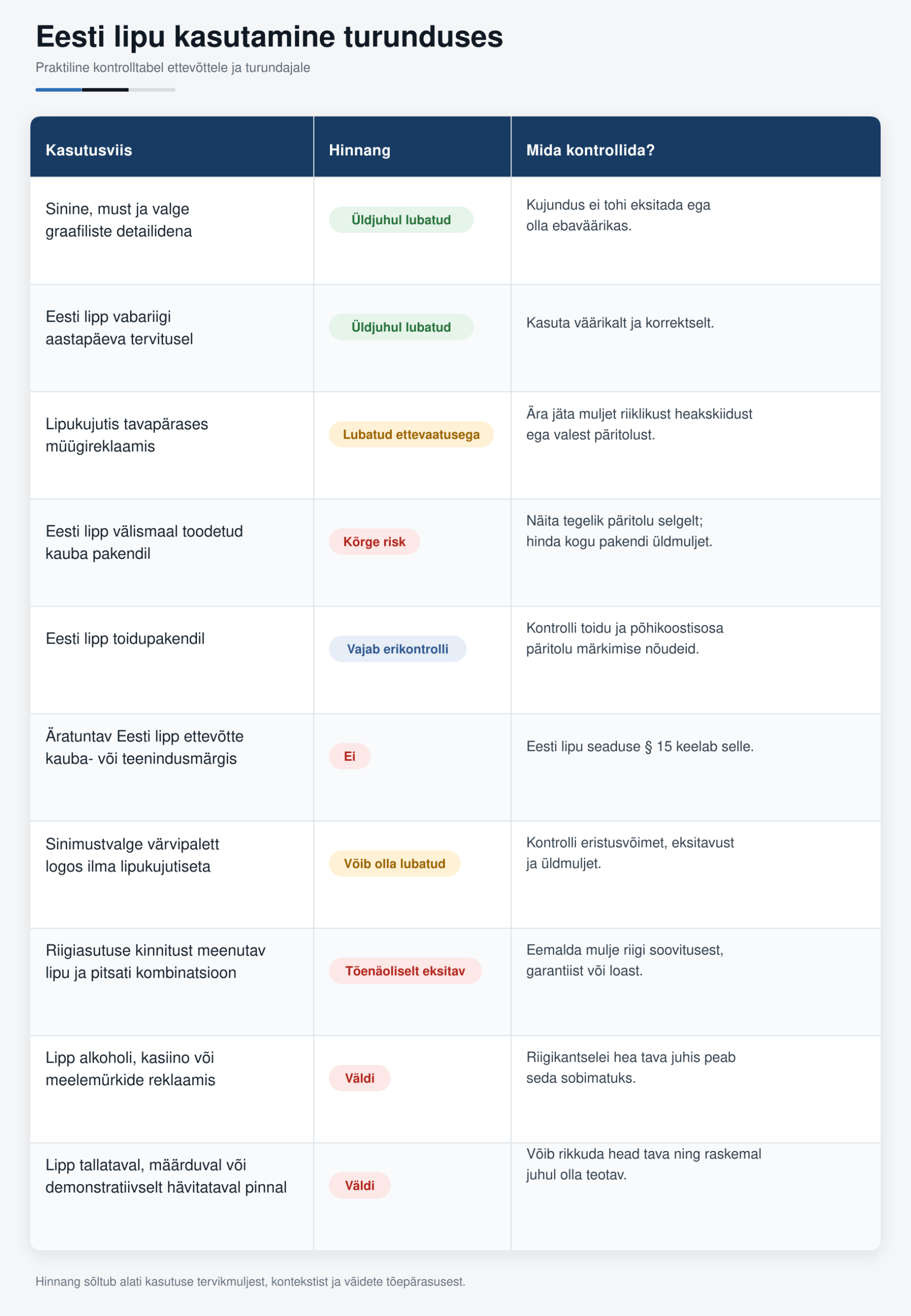The height and width of the screenshot is (1316, 911).
Task: Click the page title 'Eesti lipu kasutamine turunduses'
Action: [269, 36]
